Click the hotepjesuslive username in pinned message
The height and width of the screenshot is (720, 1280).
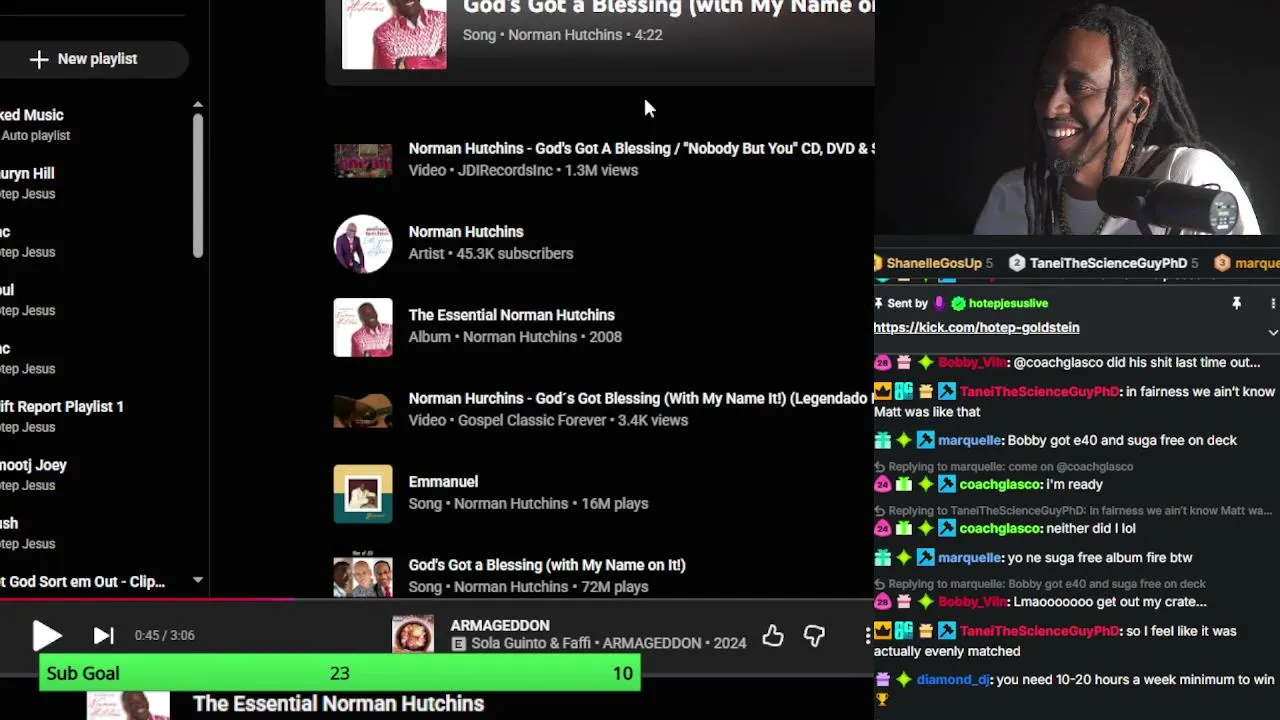coord(1008,303)
